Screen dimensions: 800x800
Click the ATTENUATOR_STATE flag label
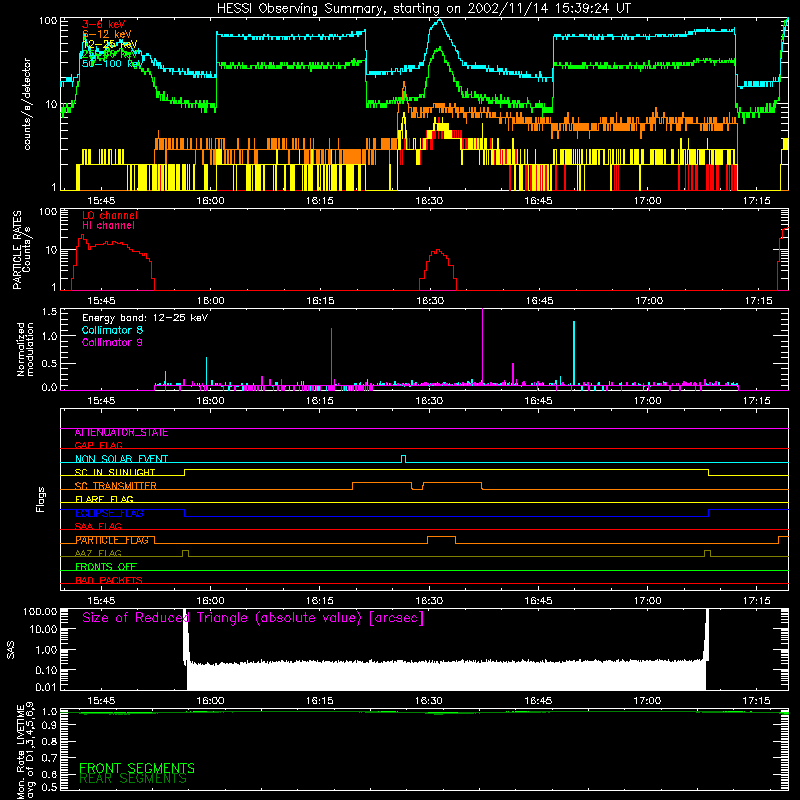click(x=121, y=433)
